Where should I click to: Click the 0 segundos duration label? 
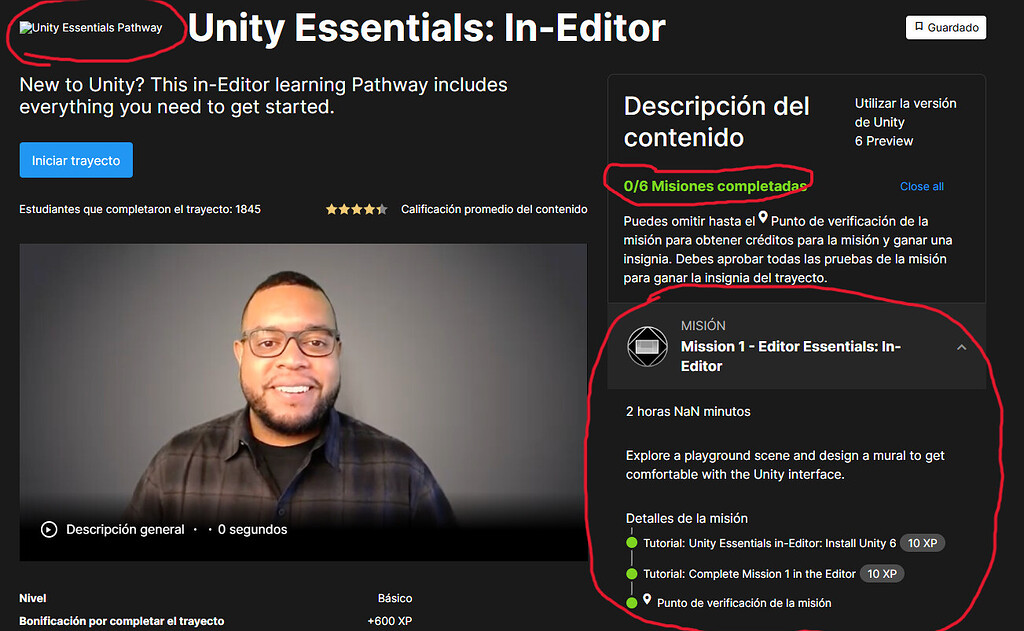point(252,529)
